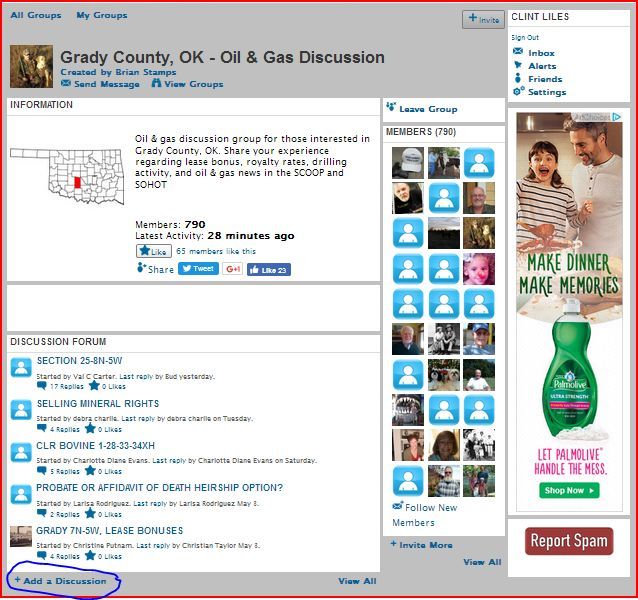
Task: Open SELLING MINERAL RIGHTS discussion
Action: pos(98,404)
